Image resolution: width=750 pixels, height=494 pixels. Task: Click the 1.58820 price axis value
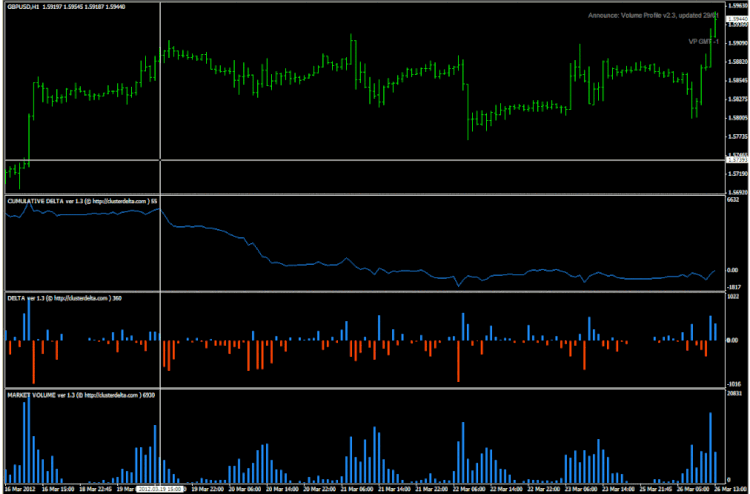tap(737, 62)
